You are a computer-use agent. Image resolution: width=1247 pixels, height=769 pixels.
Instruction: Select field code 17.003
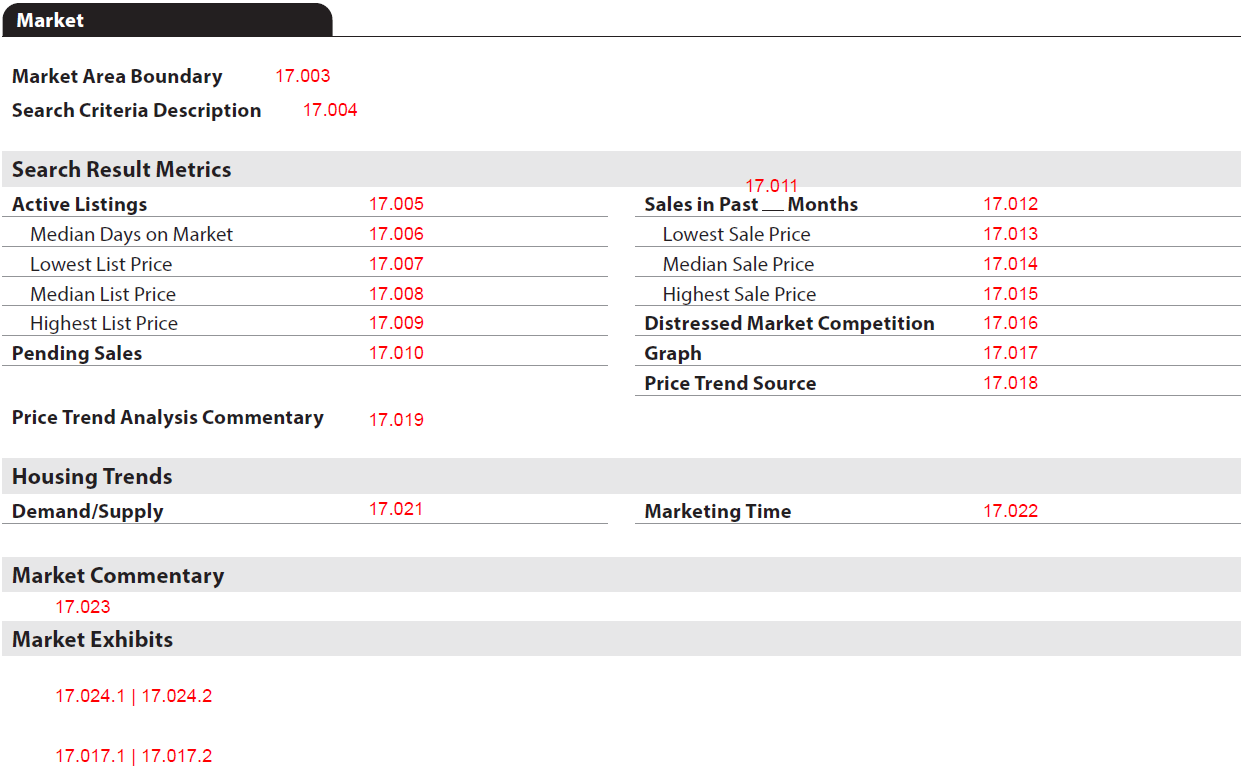click(x=303, y=76)
